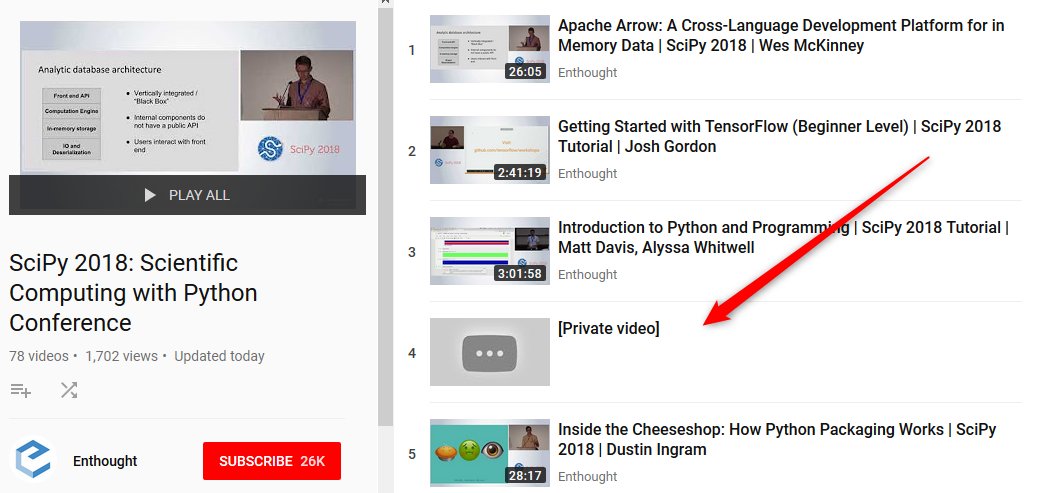Screen dimensions: 1061x493
Task: Click the 2:41:19 duration badge
Action: click(520, 172)
